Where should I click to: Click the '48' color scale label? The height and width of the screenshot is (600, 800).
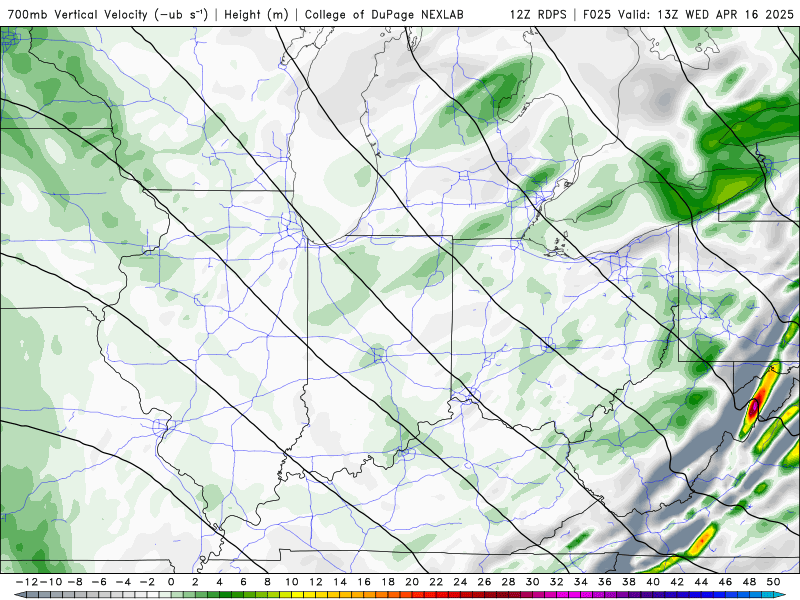click(x=749, y=582)
